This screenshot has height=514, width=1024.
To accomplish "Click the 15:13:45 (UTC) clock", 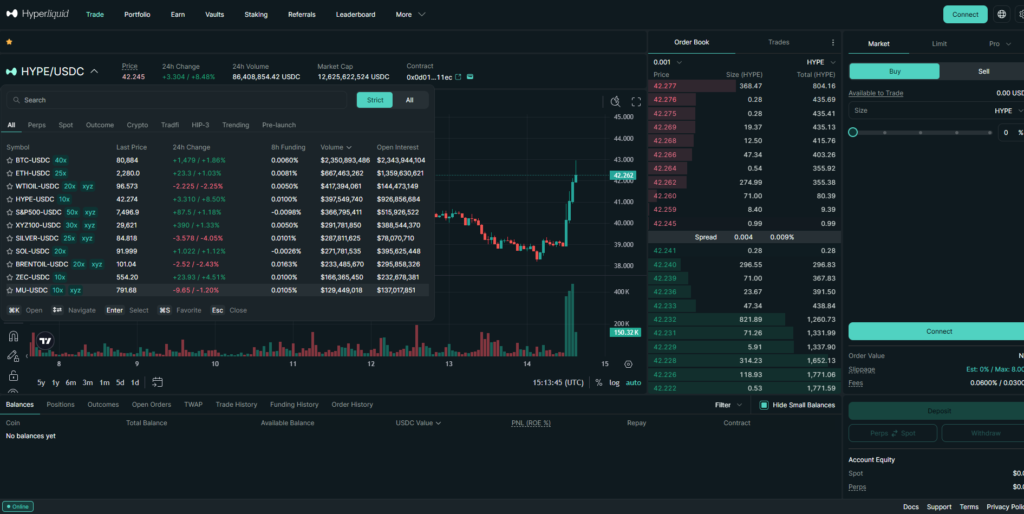I will (x=558, y=383).
